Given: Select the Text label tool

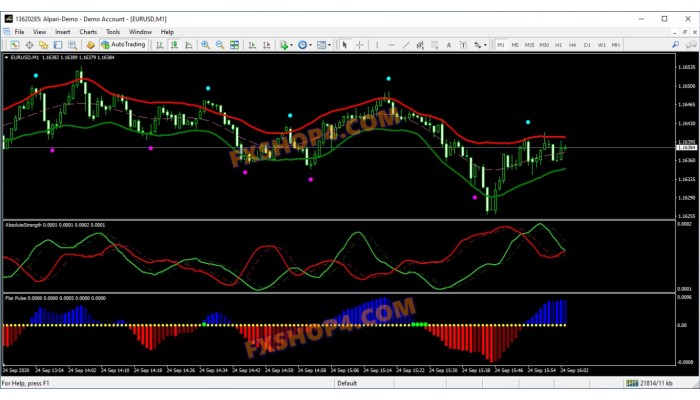Looking at the screenshot, I should pyautogui.click(x=448, y=44).
